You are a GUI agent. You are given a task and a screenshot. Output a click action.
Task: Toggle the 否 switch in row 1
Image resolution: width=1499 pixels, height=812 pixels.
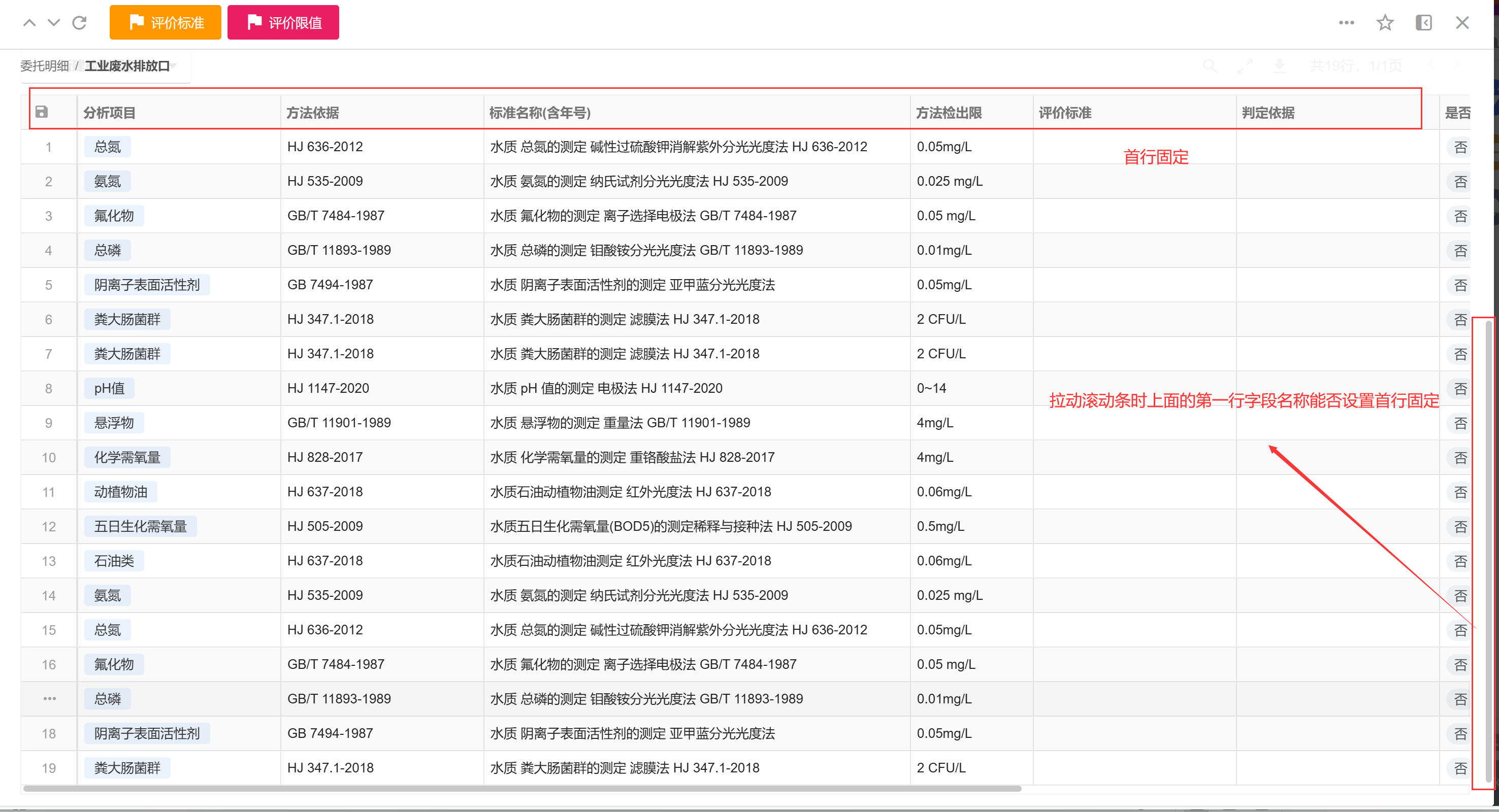click(1459, 147)
